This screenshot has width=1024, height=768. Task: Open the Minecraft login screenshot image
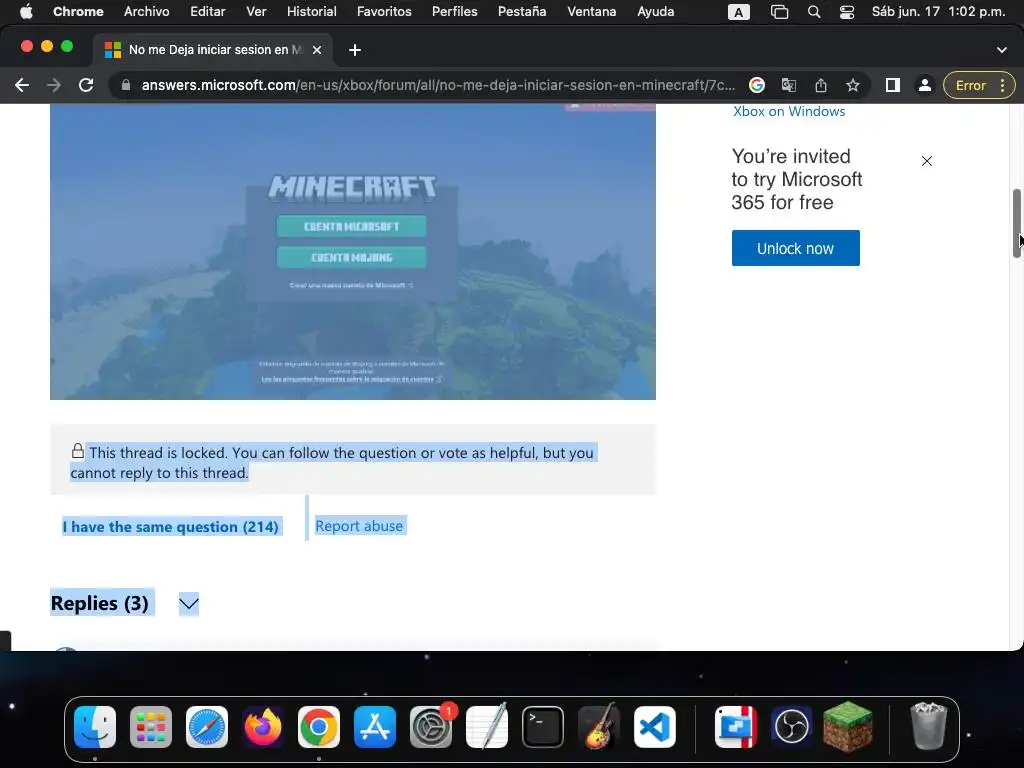tap(353, 251)
